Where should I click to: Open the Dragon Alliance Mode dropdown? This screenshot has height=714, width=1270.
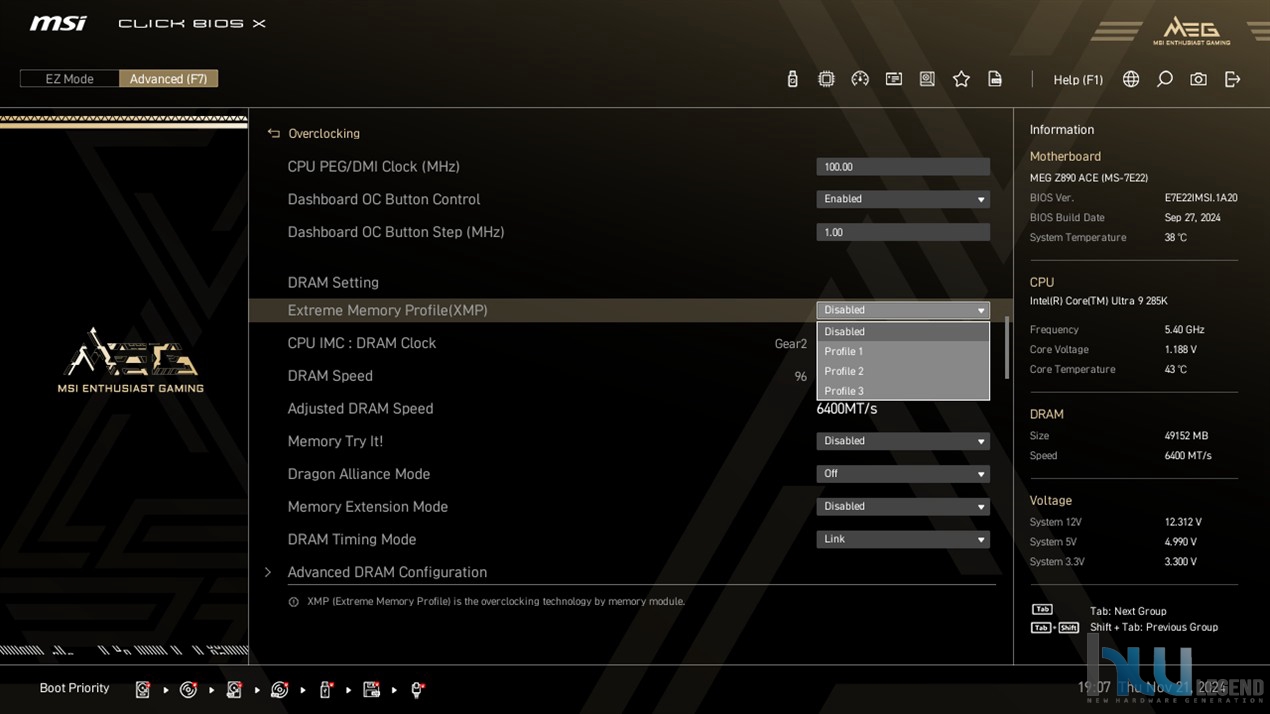click(903, 474)
